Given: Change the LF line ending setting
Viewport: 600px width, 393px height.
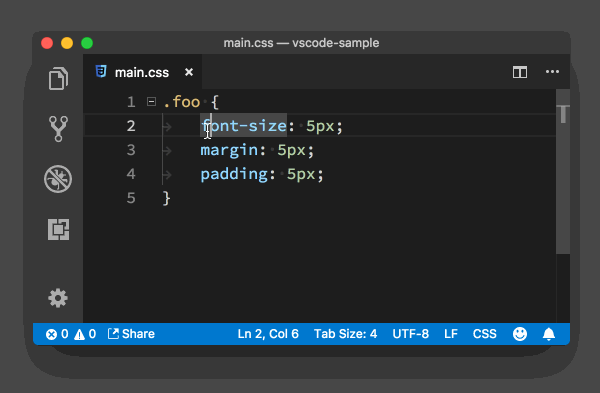Looking at the screenshot, I should [x=451, y=334].
